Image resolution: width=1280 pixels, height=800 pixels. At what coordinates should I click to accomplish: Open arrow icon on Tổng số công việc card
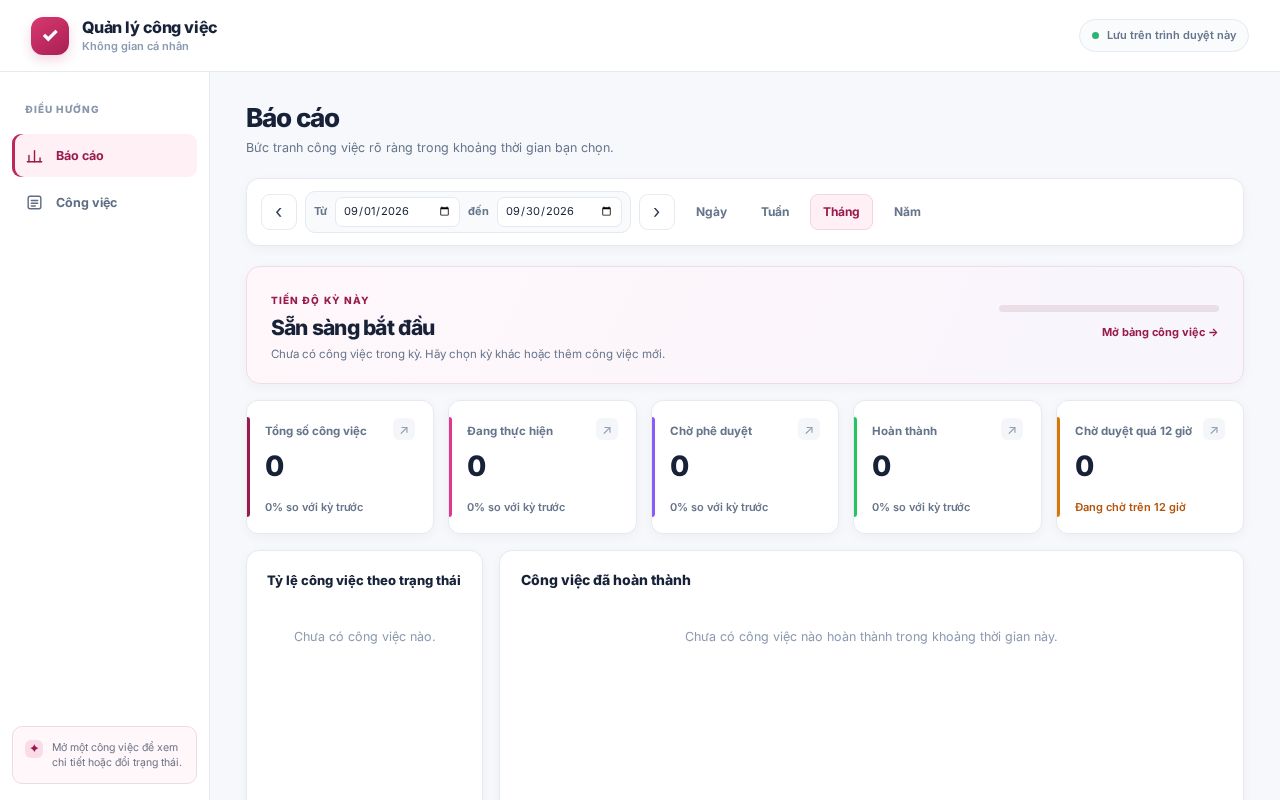[x=404, y=430]
